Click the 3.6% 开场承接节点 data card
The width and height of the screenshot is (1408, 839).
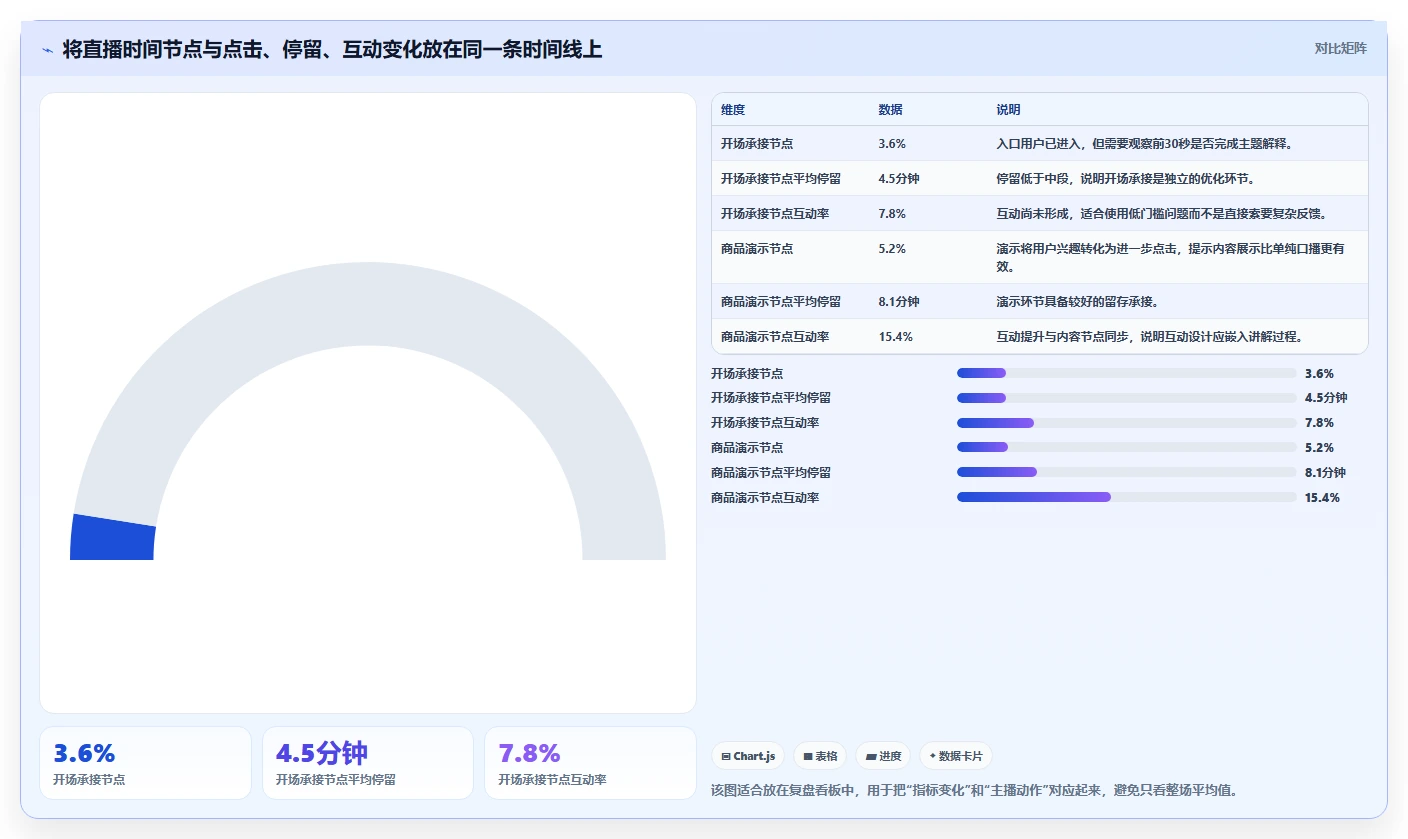coord(145,763)
